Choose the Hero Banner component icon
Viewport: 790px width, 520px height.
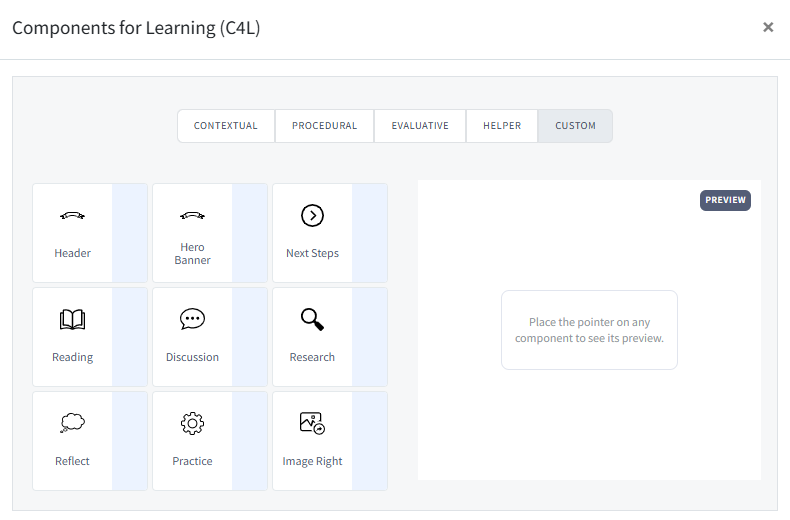point(192,216)
